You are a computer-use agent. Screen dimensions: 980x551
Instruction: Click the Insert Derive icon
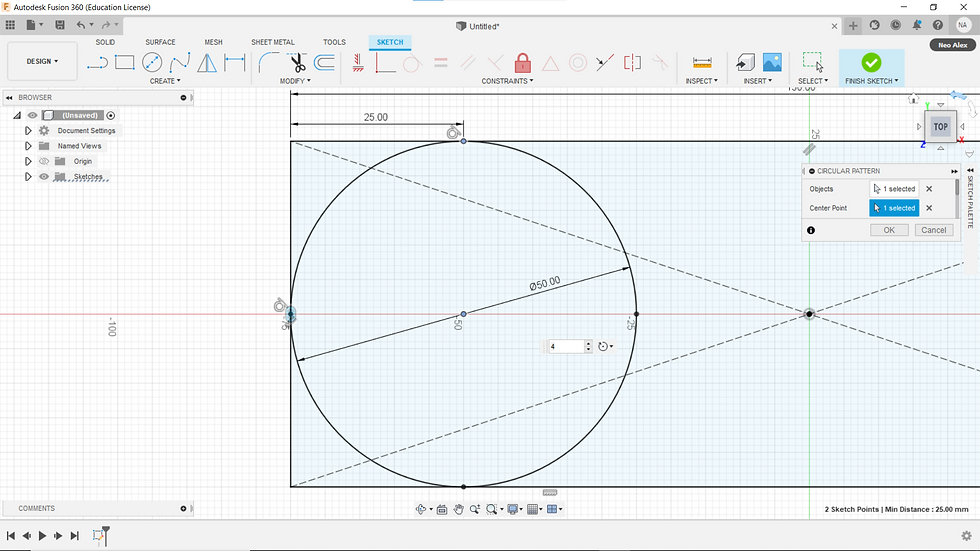click(x=744, y=62)
